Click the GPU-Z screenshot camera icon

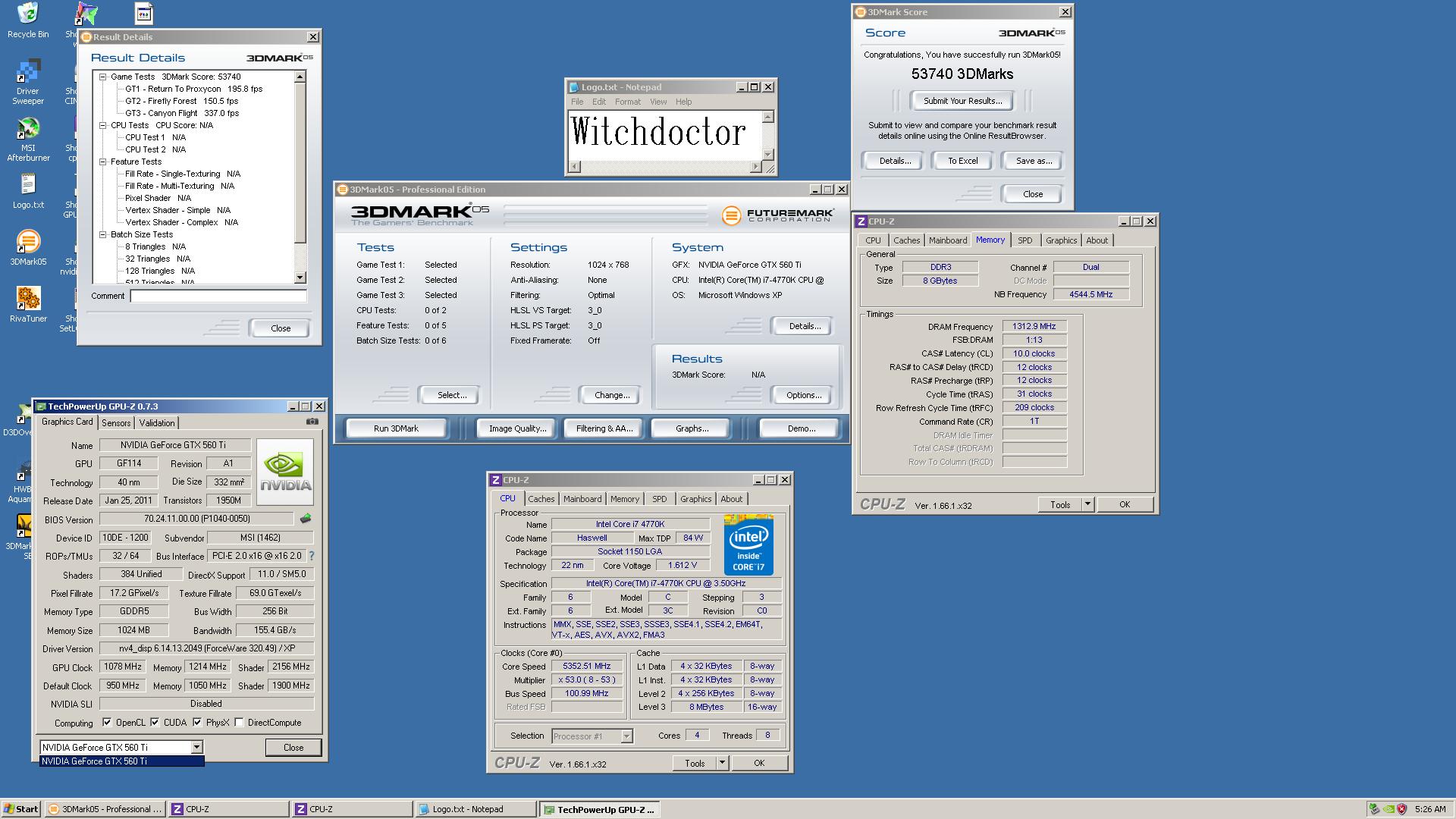tap(312, 422)
